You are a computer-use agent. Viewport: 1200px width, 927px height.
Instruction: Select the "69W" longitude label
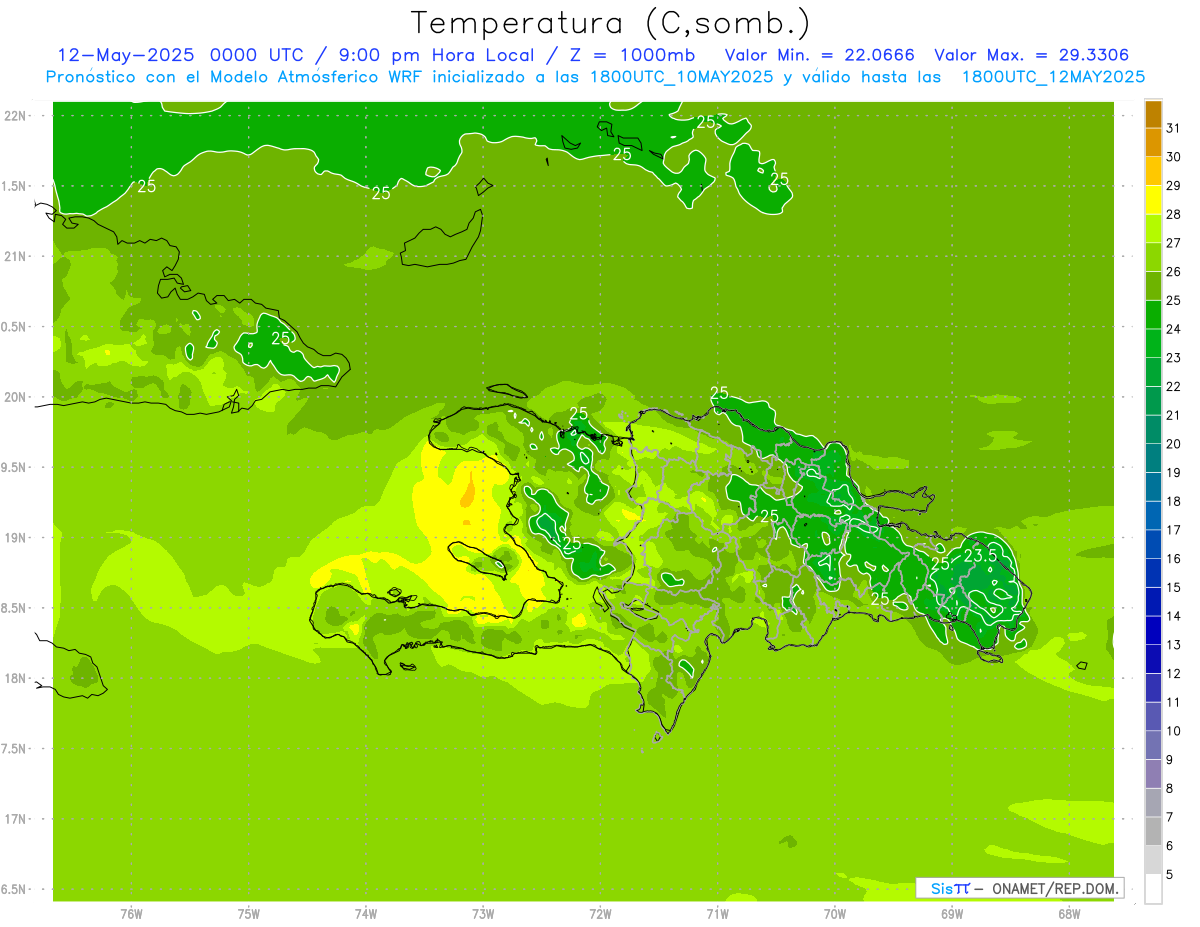pyautogui.click(x=951, y=914)
